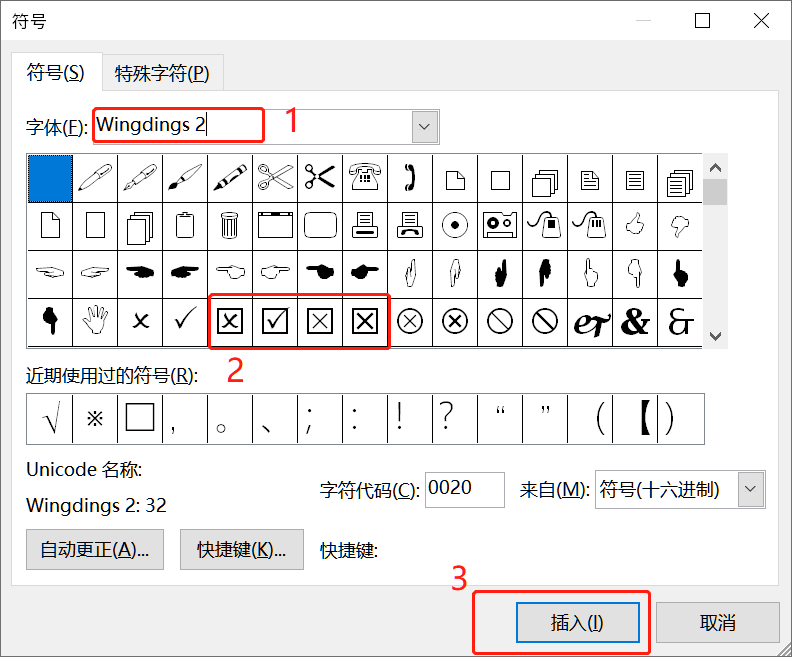The width and height of the screenshot is (792, 657).
Task: Pick the recent square root symbol
Action: [x=50, y=419]
